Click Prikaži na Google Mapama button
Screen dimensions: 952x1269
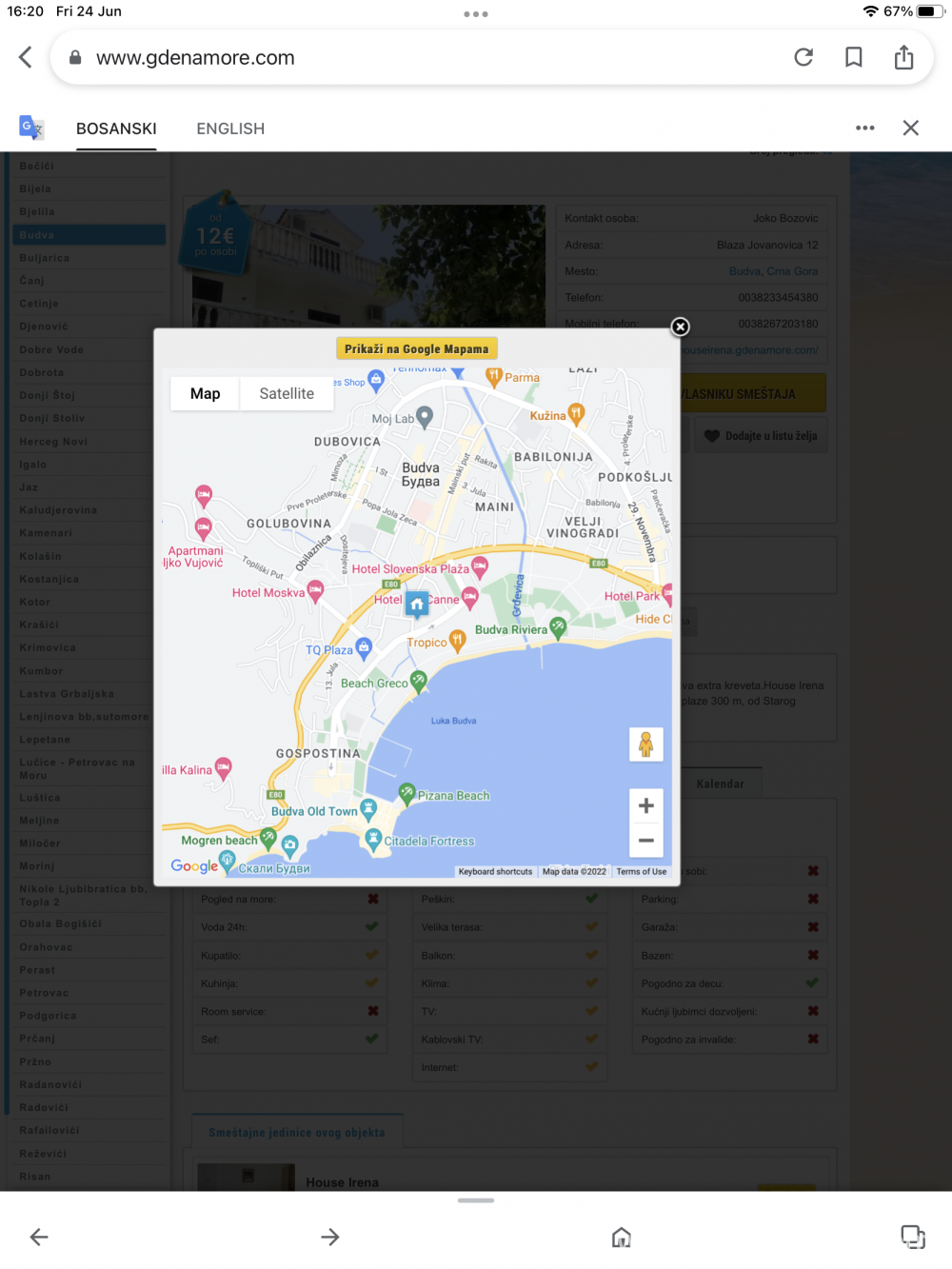tap(416, 348)
